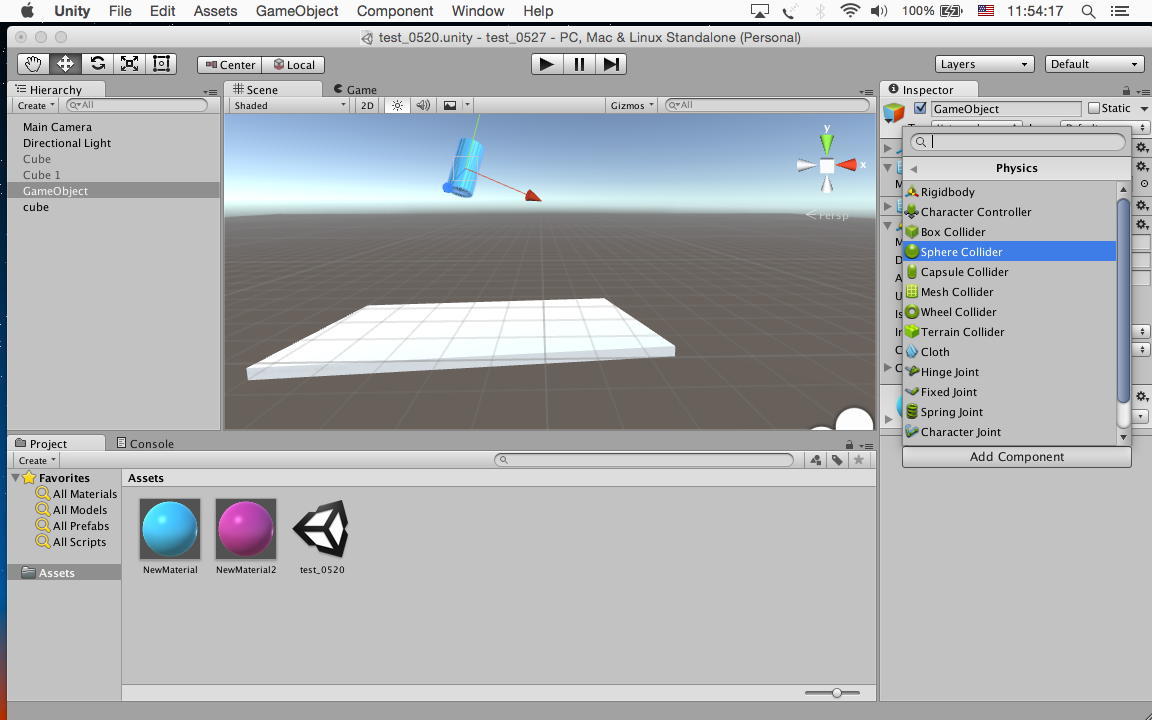Click the Add Component button
This screenshot has height=720, width=1152.
point(1017,456)
